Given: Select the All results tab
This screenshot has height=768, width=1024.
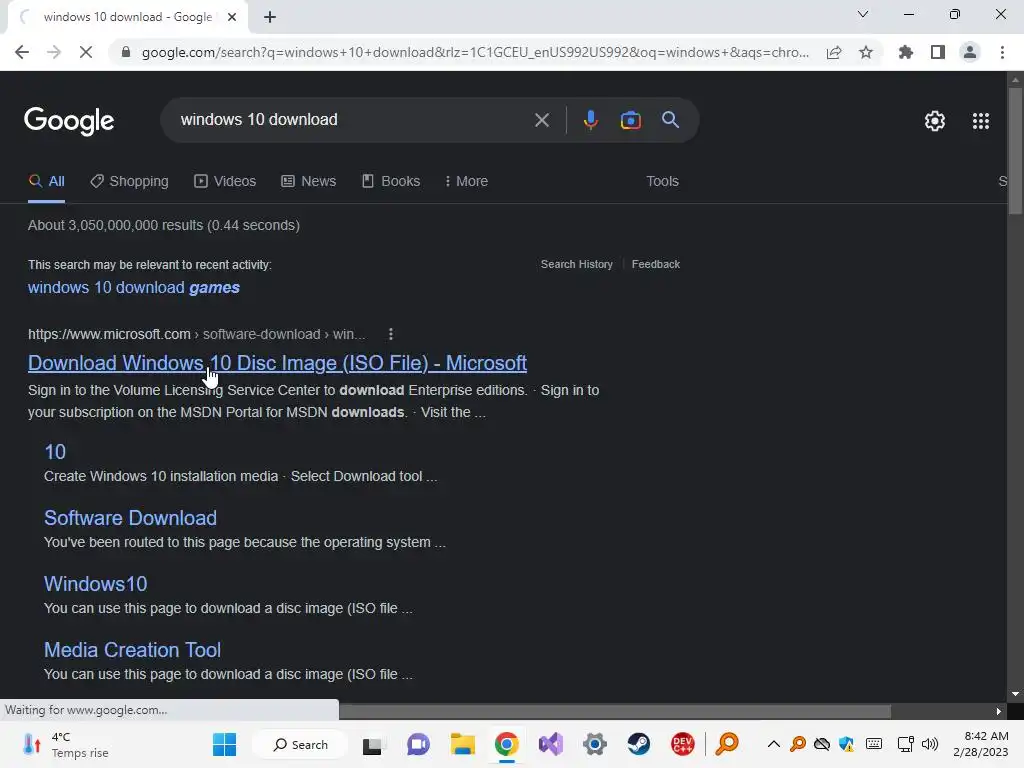Looking at the screenshot, I should point(46,182).
